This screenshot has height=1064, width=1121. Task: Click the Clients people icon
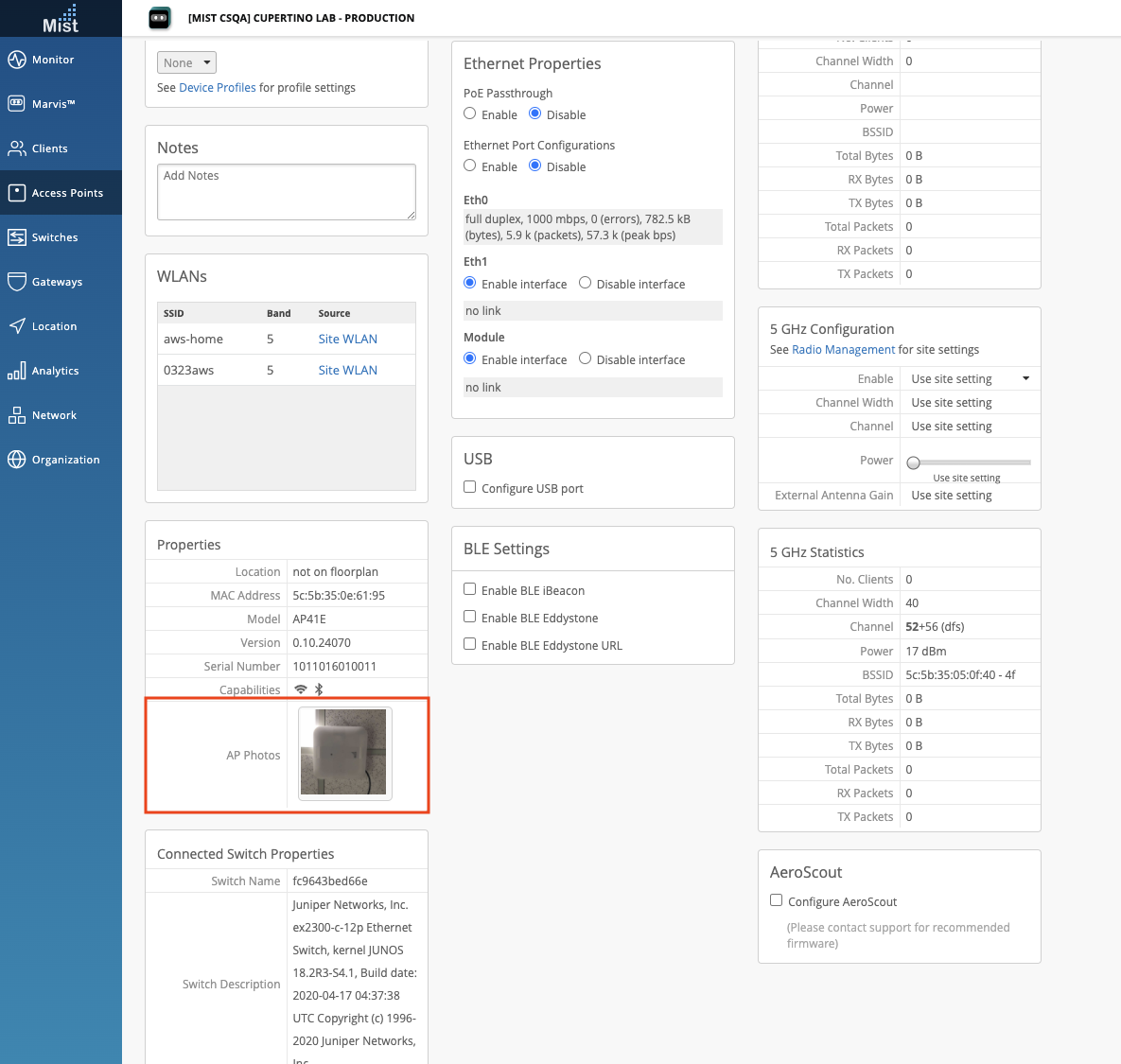click(17, 148)
